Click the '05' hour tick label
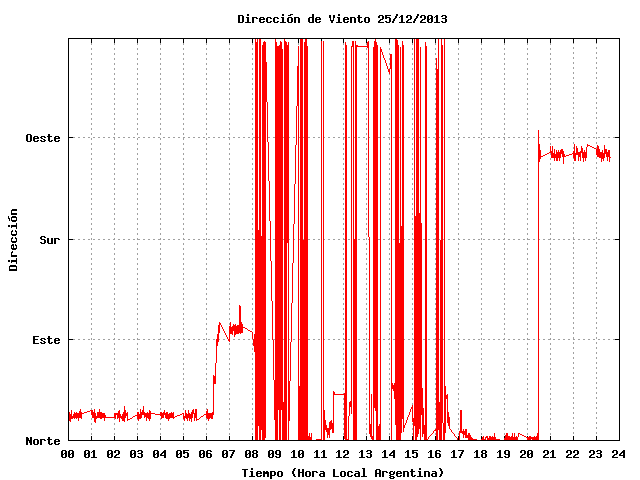 [x=182, y=454]
